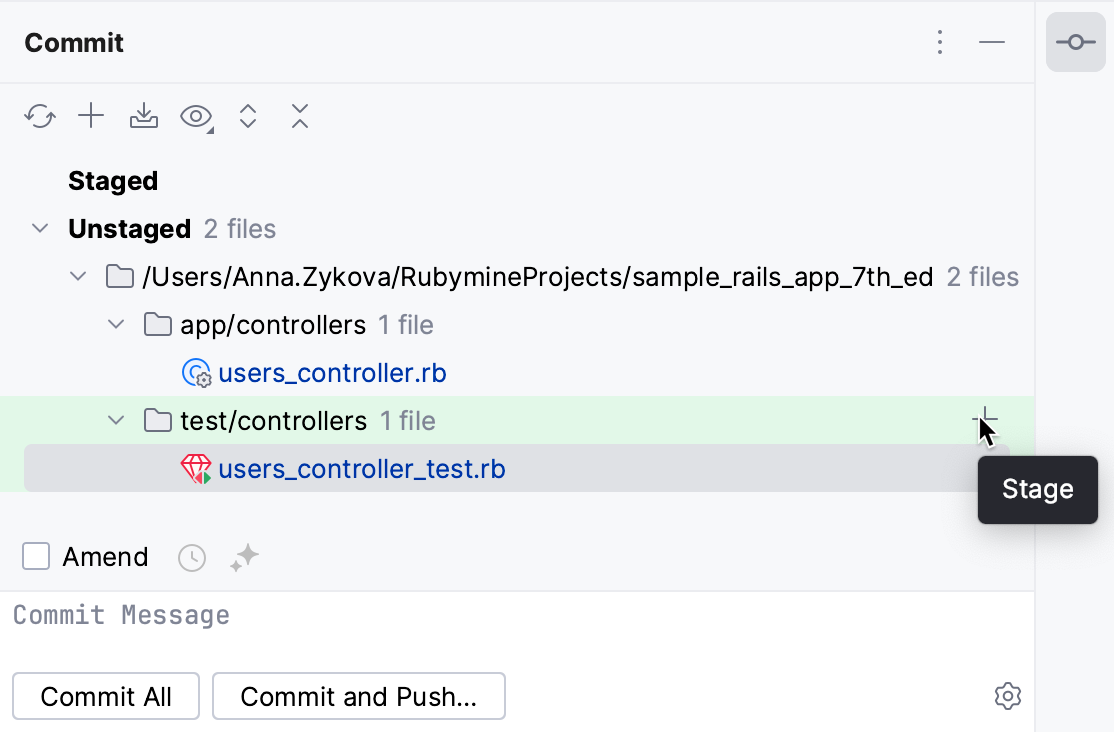Enable the Amend checkbox
The width and height of the screenshot is (1114, 732).
pos(36,556)
